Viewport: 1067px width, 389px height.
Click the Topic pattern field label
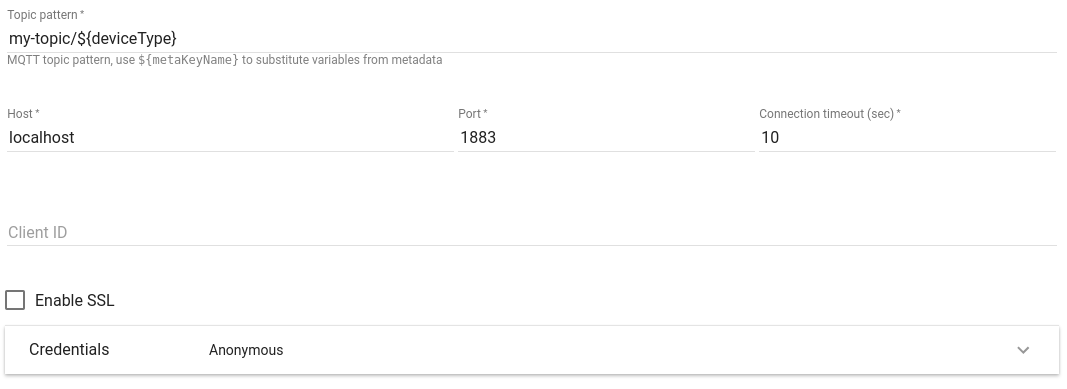[46, 15]
